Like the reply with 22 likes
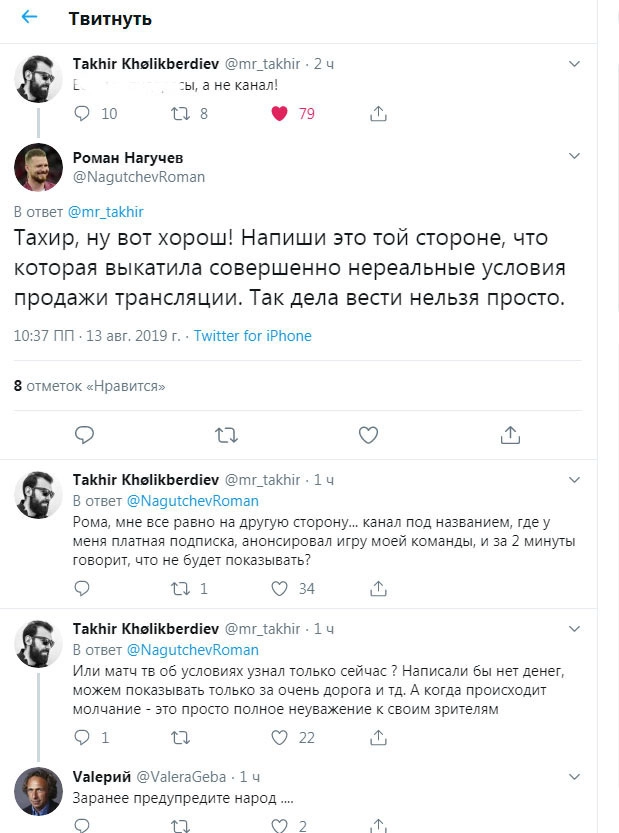The width and height of the screenshot is (619, 833). 281,738
